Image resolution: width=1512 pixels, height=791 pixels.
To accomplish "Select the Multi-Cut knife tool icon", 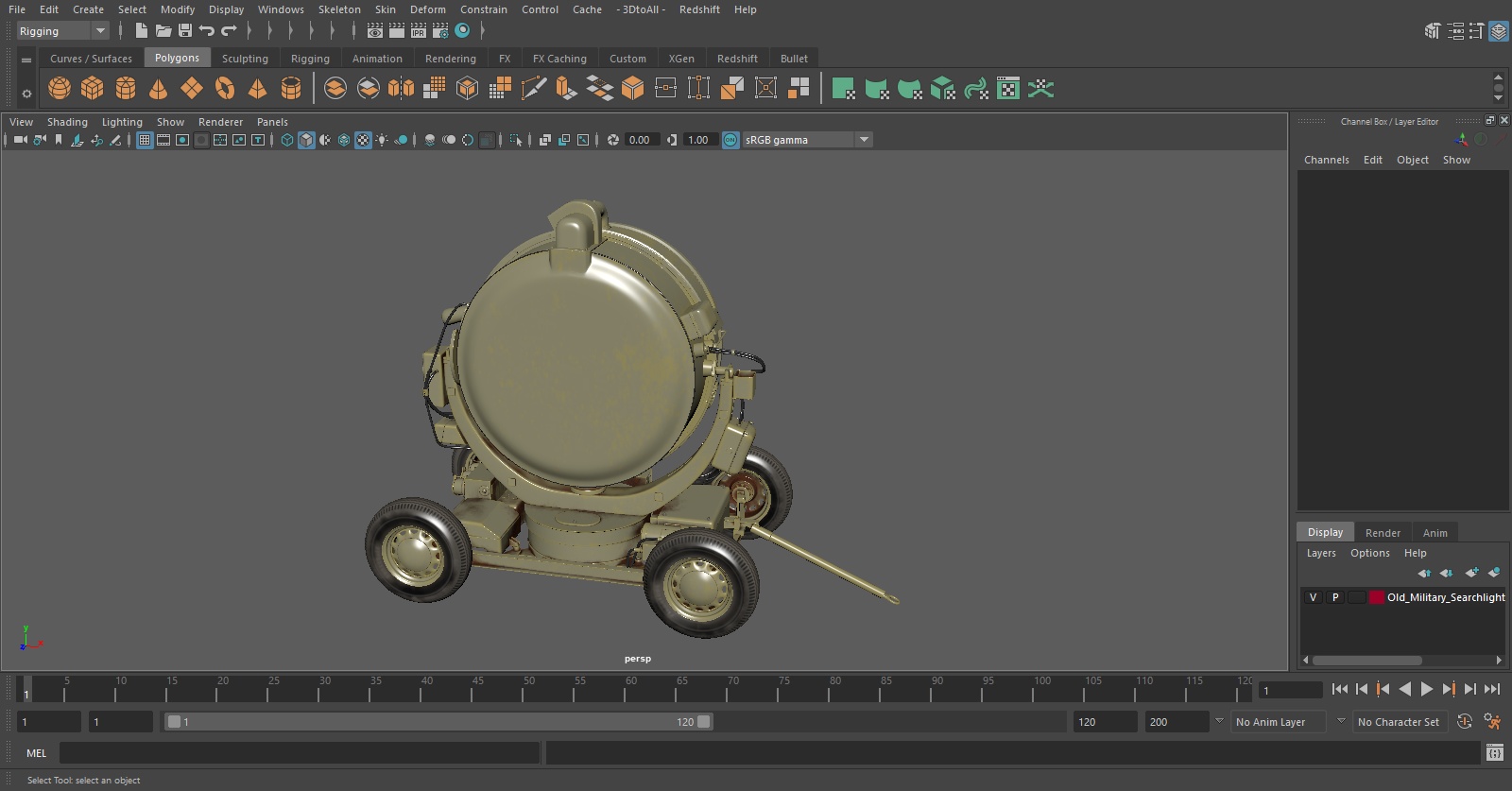I will (533, 89).
